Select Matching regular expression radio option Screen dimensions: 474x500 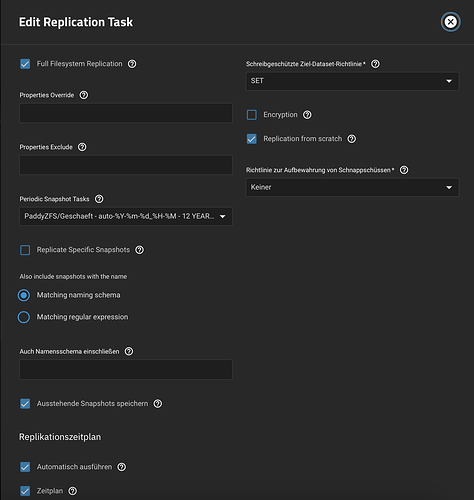click(x=24, y=317)
